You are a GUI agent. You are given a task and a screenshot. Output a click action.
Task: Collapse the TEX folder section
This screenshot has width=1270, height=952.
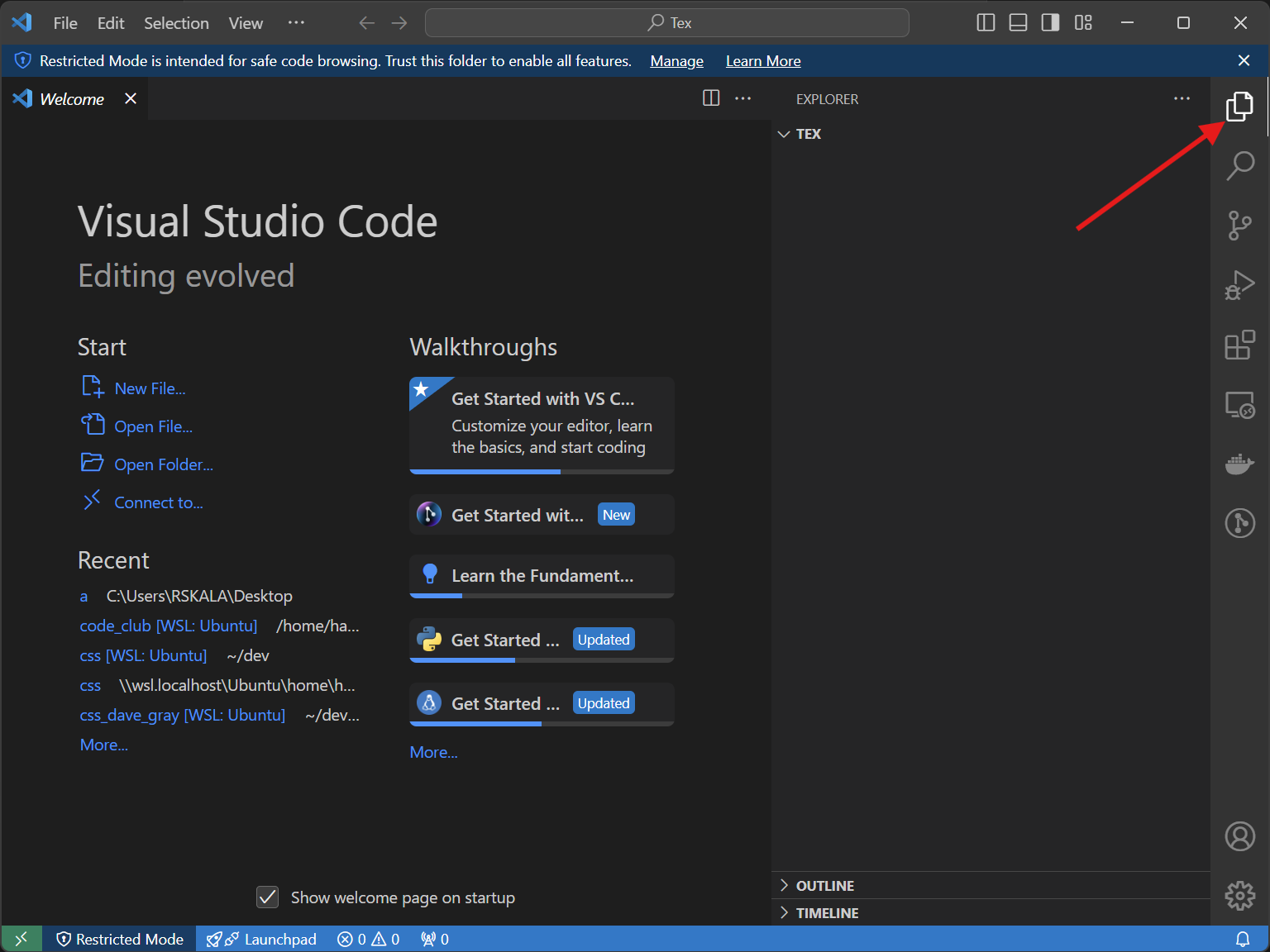785,134
